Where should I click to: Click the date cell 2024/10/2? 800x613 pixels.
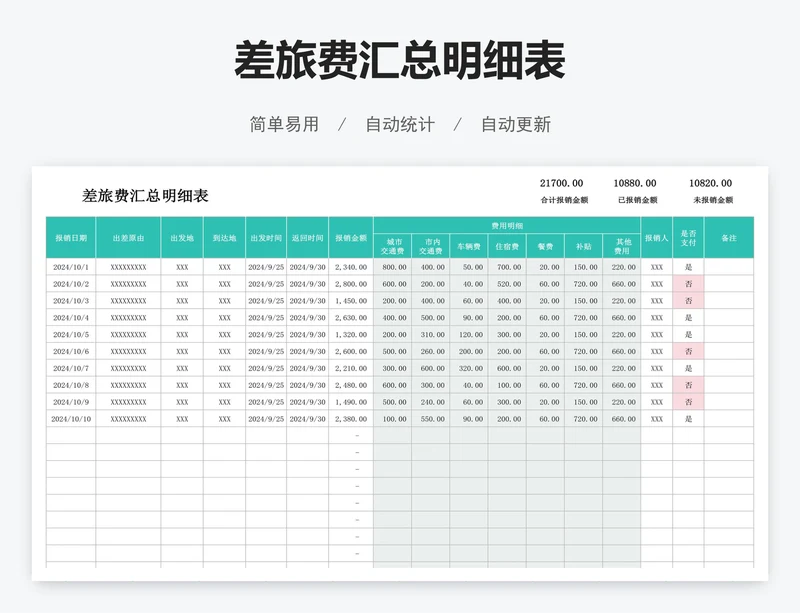[71, 284]
